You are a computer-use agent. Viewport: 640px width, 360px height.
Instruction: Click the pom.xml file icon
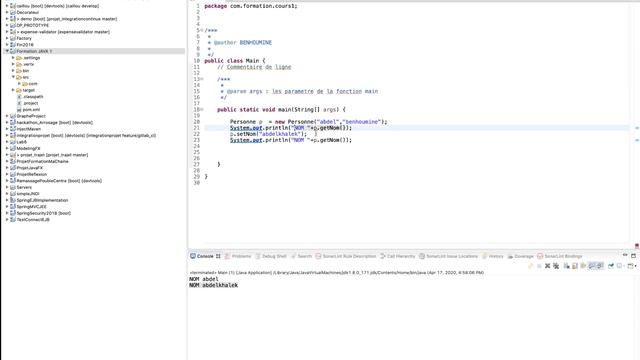pyautogui.click(x=19, y=110)
